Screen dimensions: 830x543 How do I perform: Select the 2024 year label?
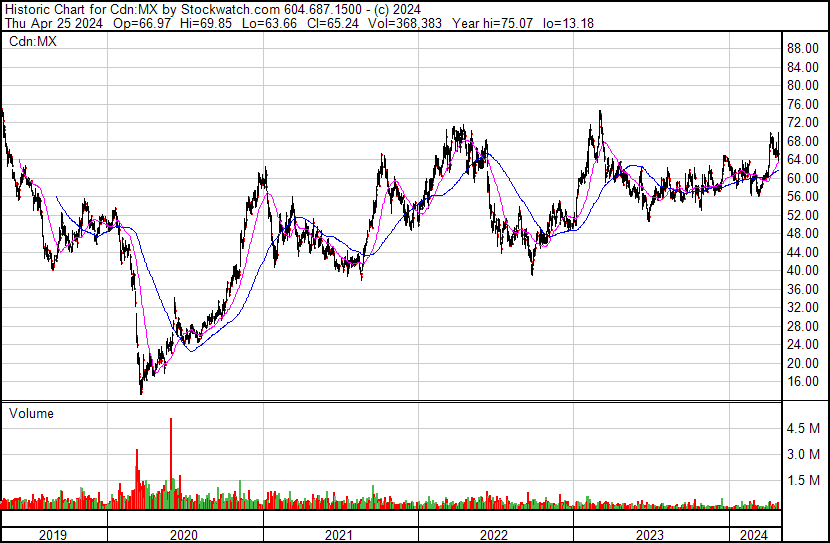(751, 535)
